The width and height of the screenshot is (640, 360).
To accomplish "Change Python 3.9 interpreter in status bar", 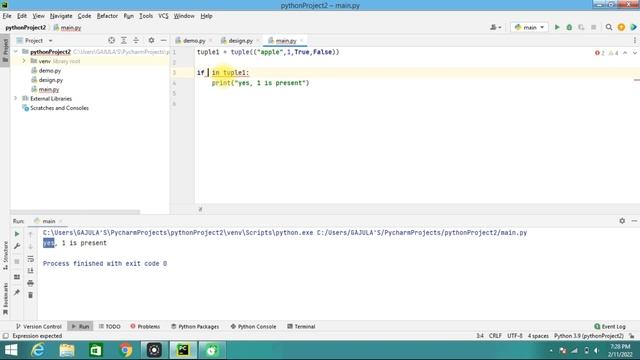I will [x=589, y=336].
